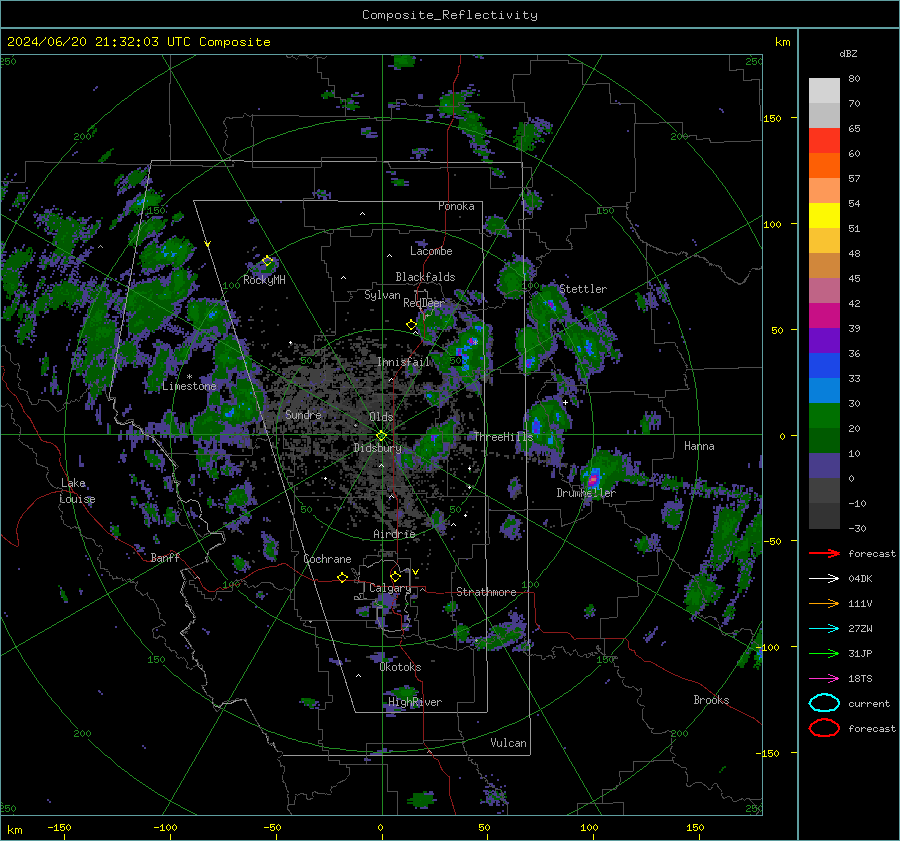Viewport: 900px width, 841px height.
Task: Click the Lacombe label
Action: pos(431,251)
